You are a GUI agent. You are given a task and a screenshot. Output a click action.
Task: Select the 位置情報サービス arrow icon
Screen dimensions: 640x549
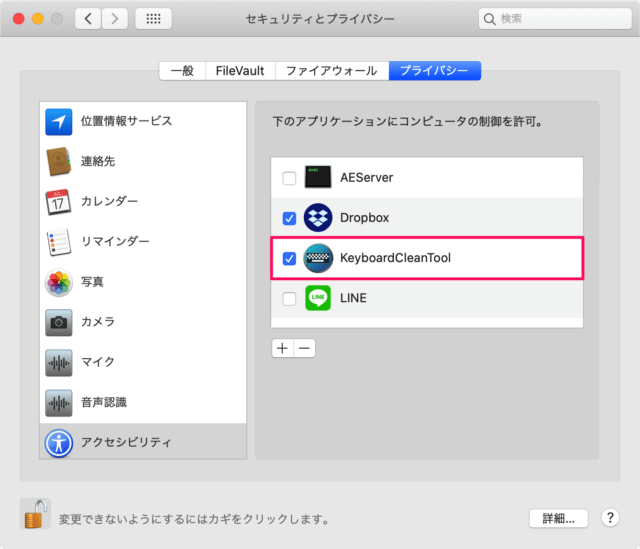pyautogui.click(x=59, y=122)
